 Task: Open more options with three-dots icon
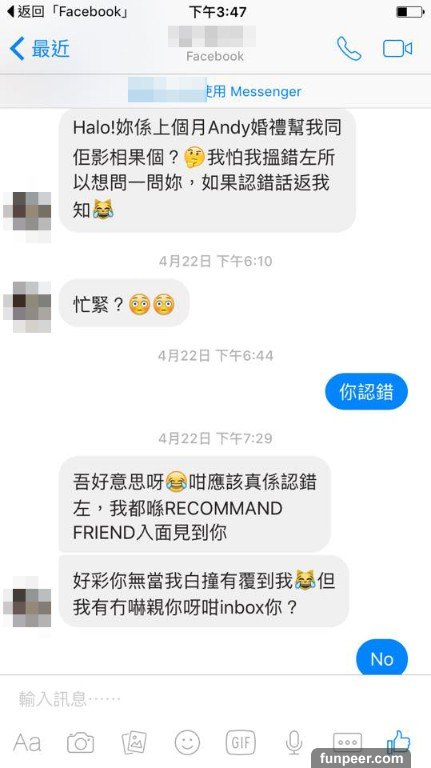347,742
